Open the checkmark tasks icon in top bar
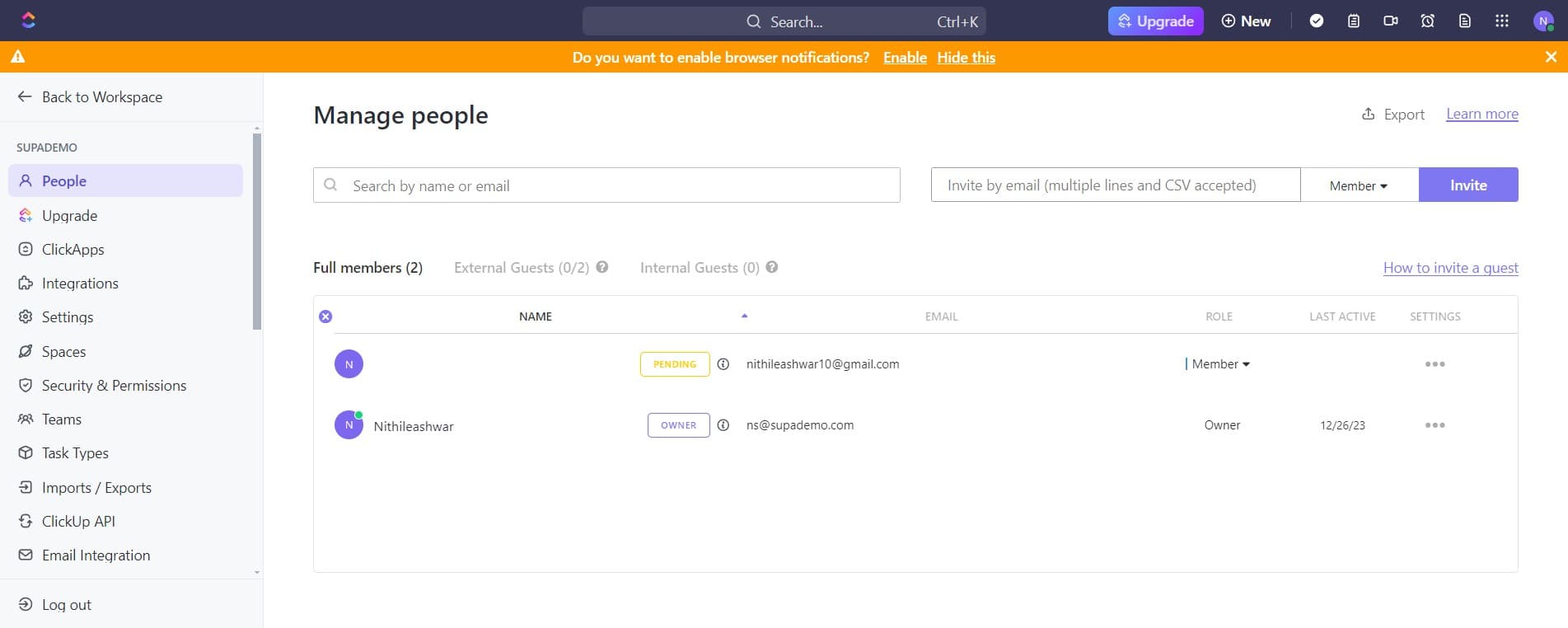Image resolution: width=1568 pixels, height=628 pixels. point(1317,21)
